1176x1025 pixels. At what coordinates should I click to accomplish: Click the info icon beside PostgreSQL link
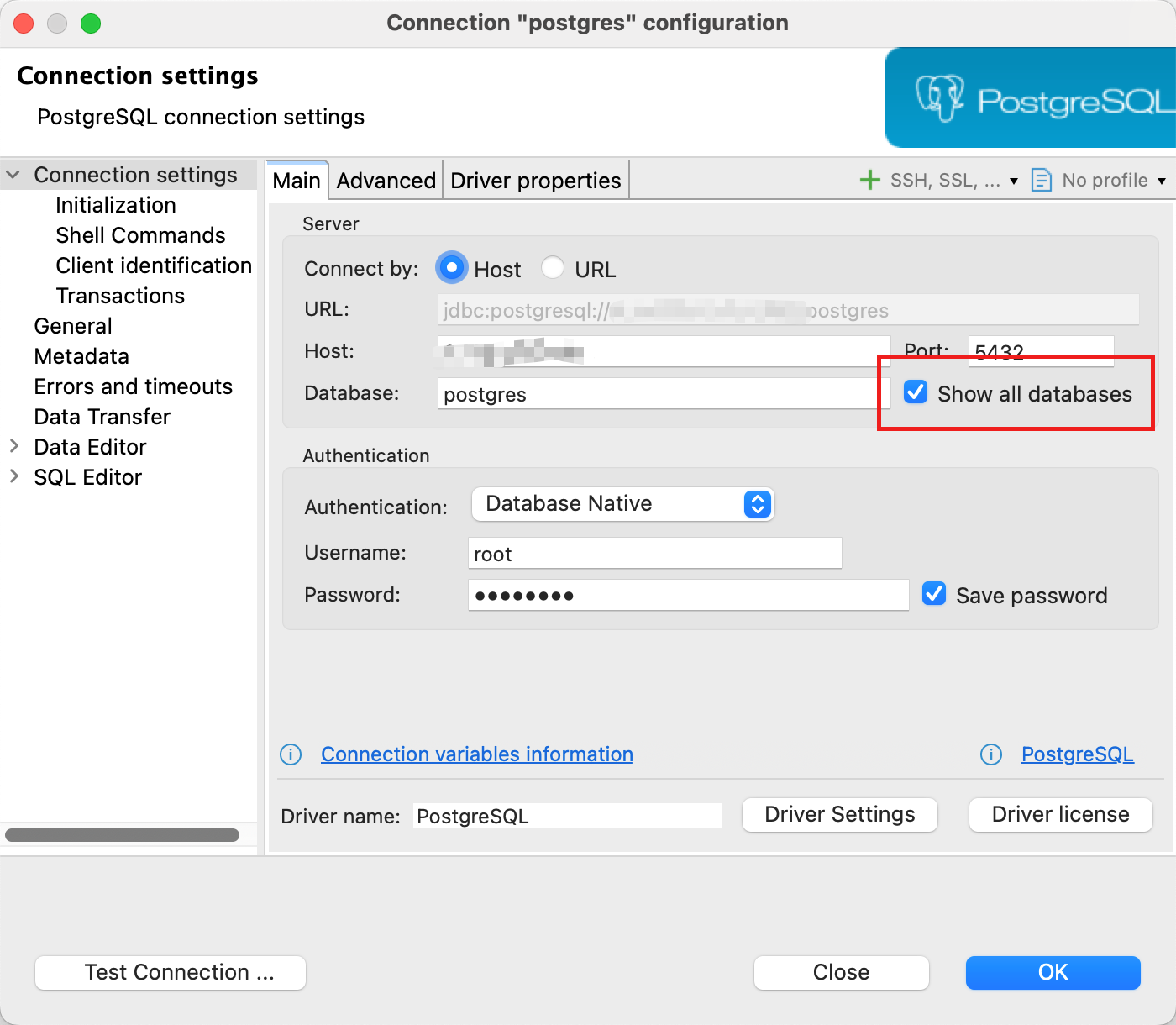pos(991,754)
